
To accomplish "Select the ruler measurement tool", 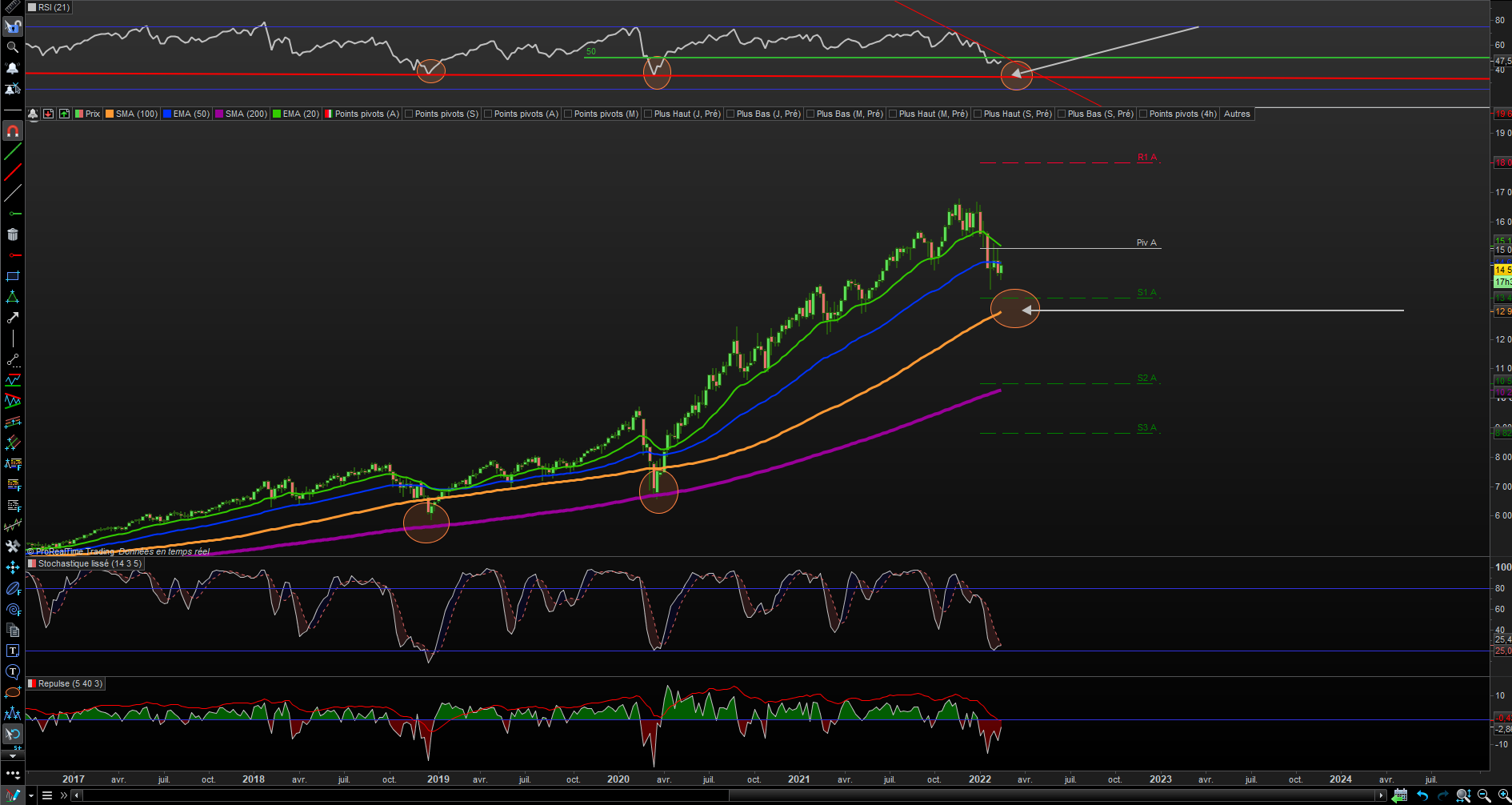I will pos(12,6).
